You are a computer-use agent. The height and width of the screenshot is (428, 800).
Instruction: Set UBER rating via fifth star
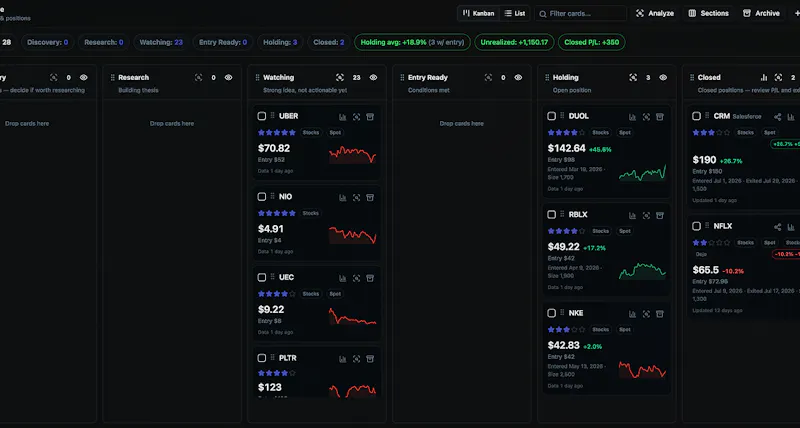point(292,133)
